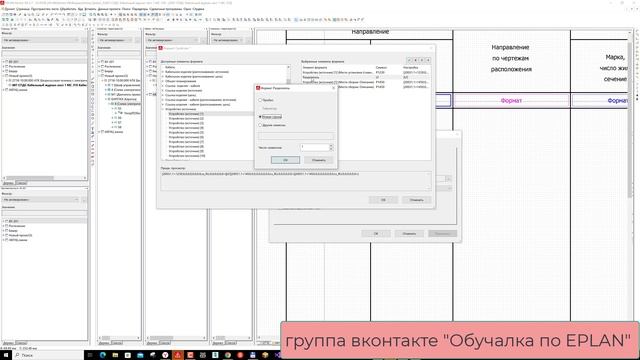
Task: Open Microsoft Edge from the taskbar
Action: pyautogui.click(x=102, y=355)
